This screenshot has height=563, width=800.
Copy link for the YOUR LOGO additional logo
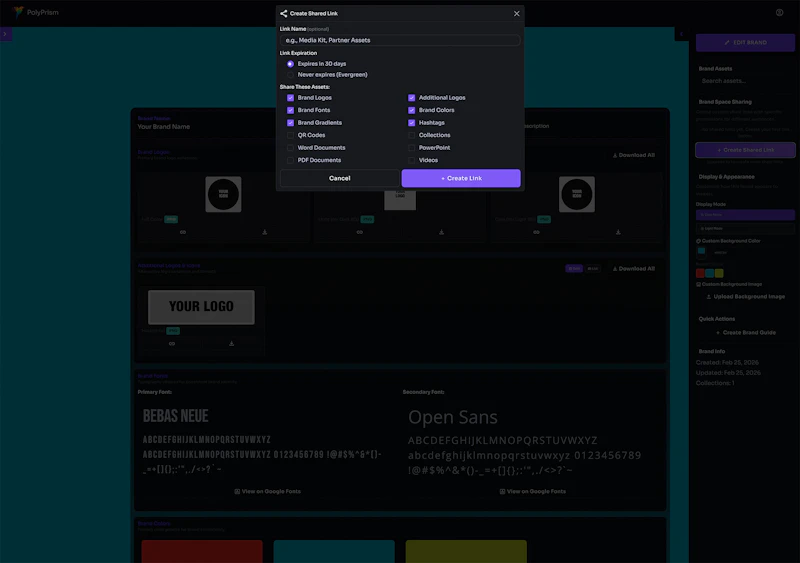[x=172, y=344]
